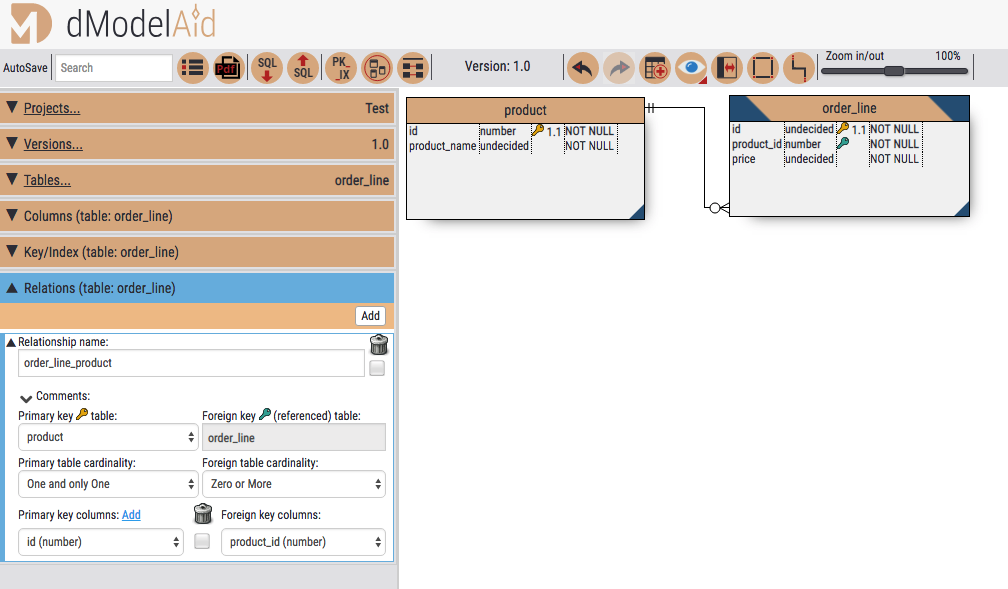Export the model as PDF
The image size is (1008, 589).
point(228,68)
